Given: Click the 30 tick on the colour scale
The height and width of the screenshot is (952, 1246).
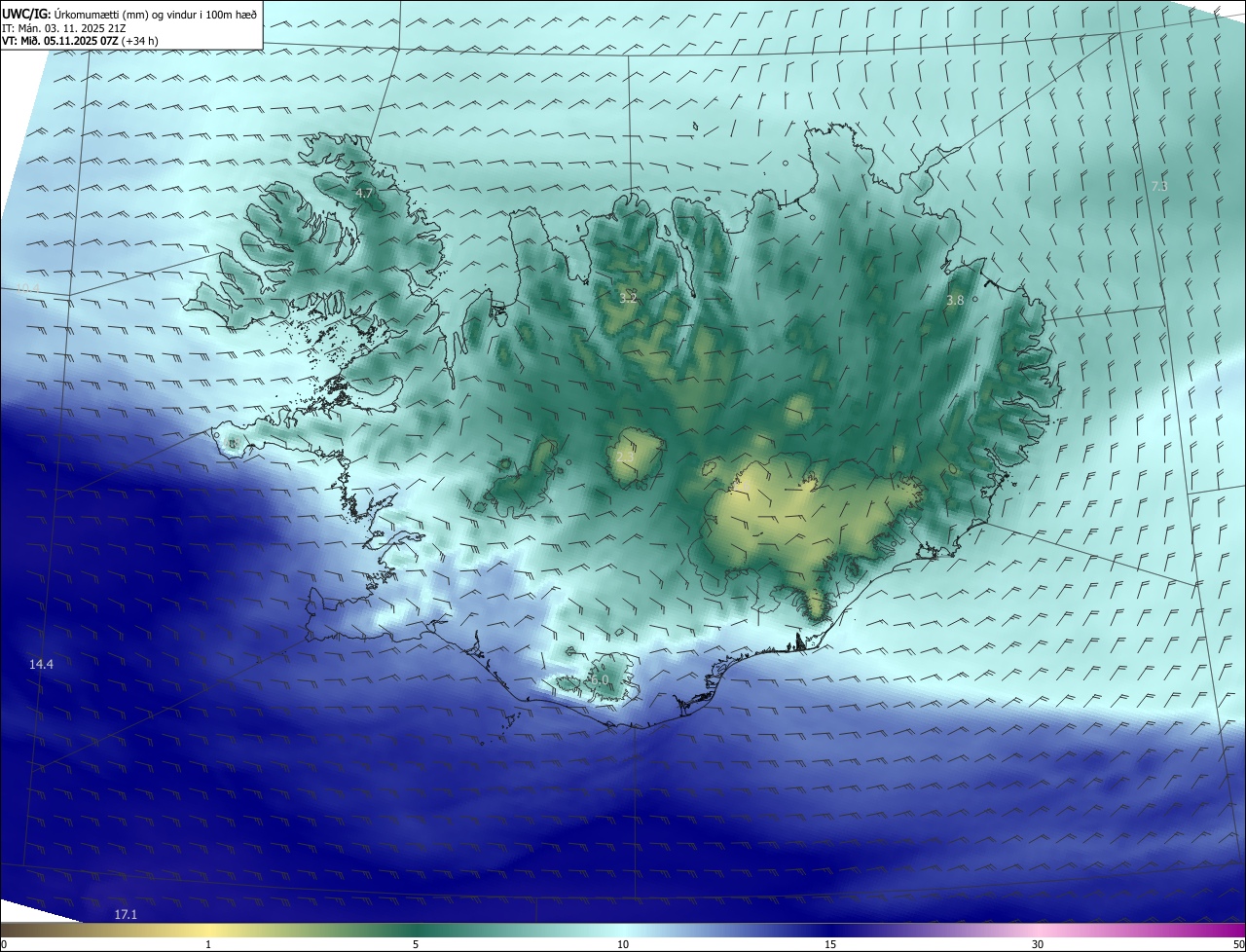Looking at the screenshot, I should 1038,944.
